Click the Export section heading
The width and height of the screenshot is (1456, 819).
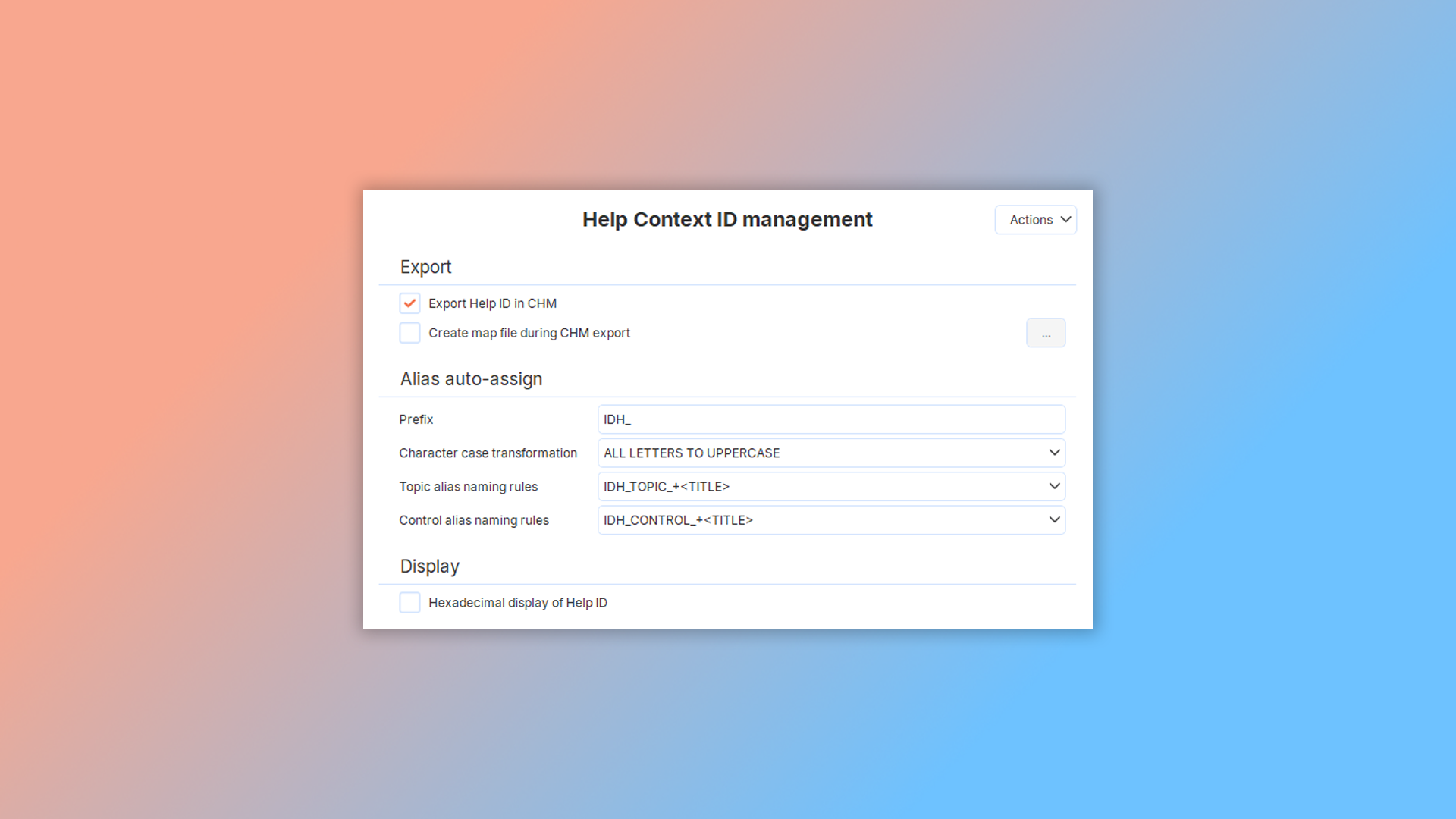[x=425, y=267]
